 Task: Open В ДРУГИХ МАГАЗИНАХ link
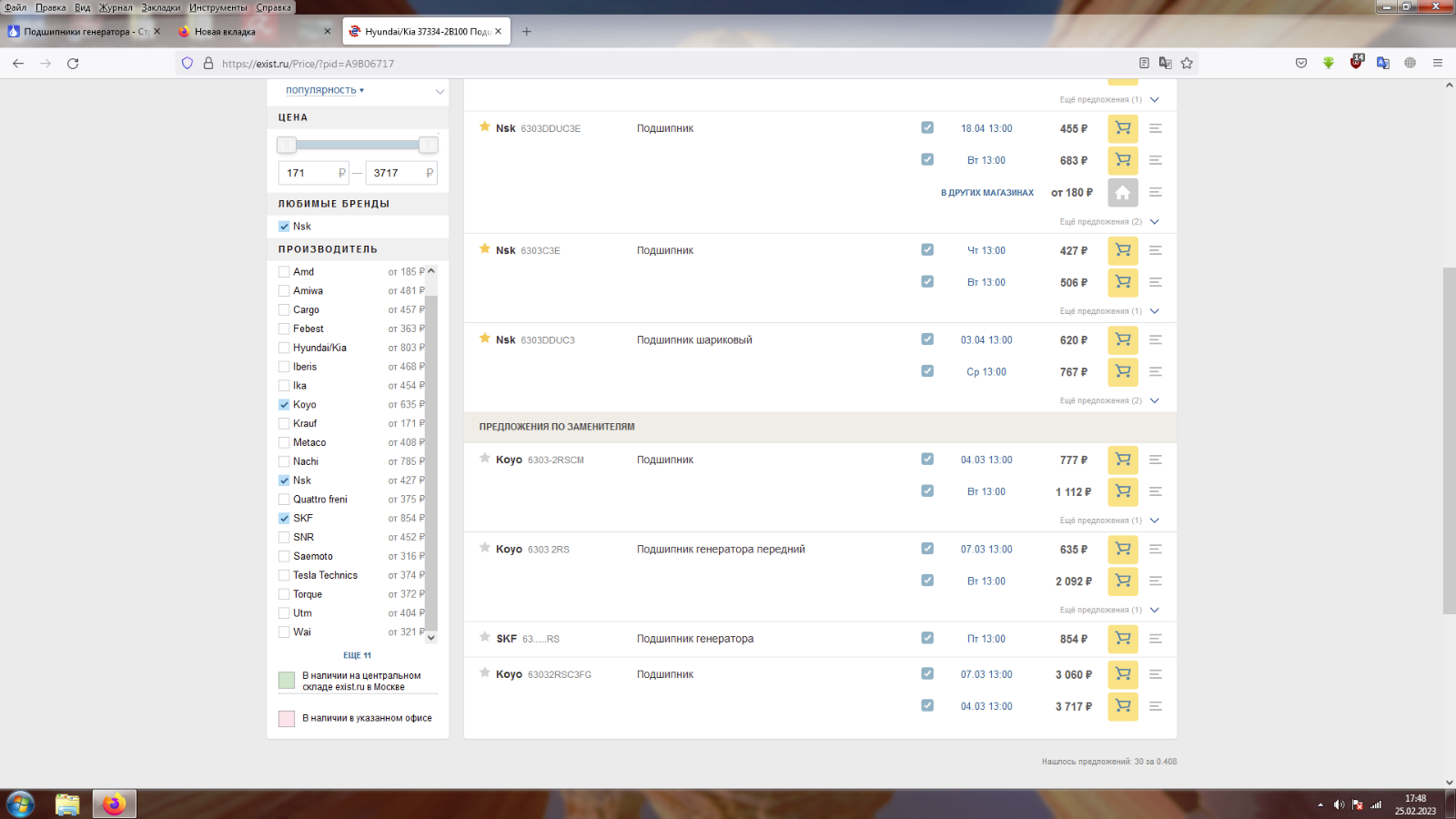coord(987,193)
